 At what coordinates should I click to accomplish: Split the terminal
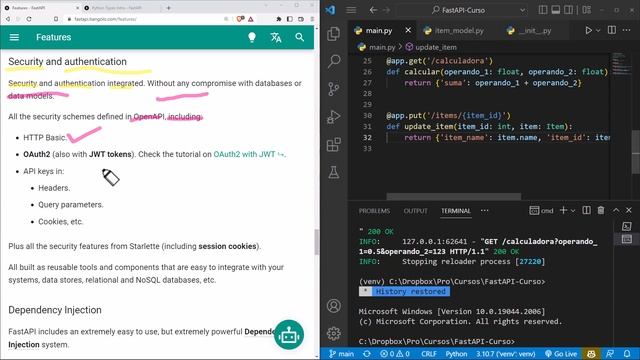click(x=587, y=210)
